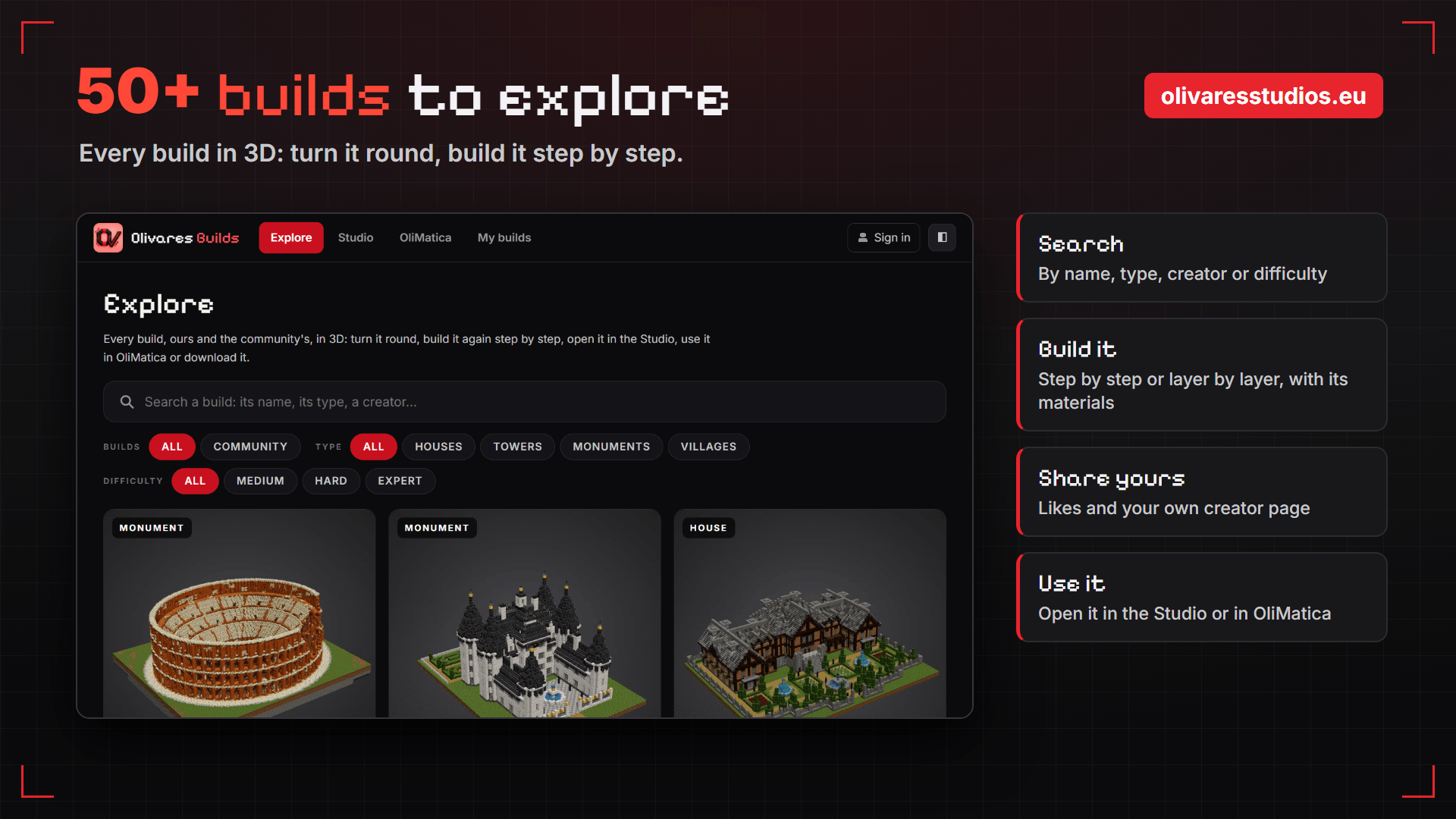Filter type by Monuments
The height and width of the screenshot is (819, 1456).
point(611,447)
